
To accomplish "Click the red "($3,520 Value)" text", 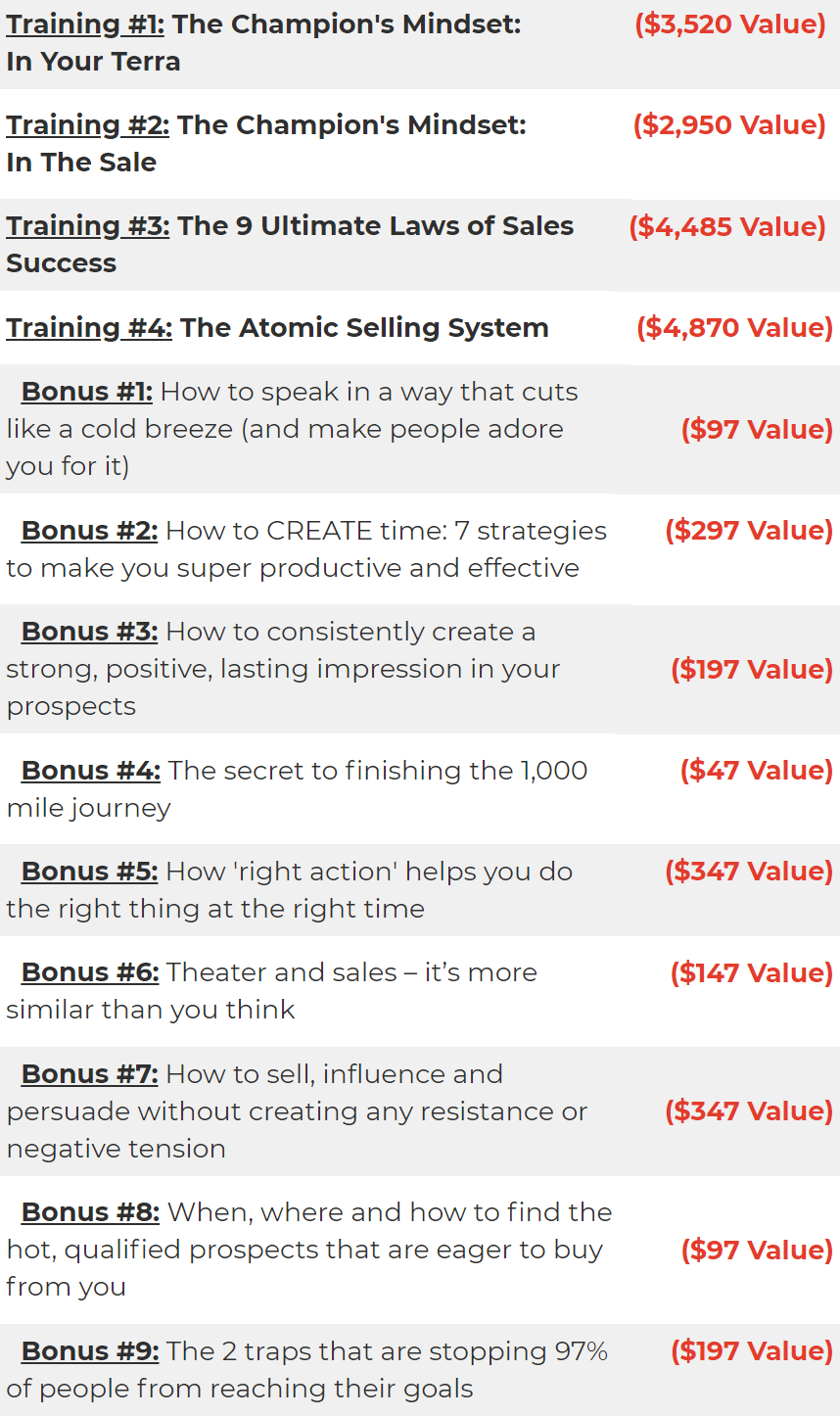I will (x=730, y=24).
